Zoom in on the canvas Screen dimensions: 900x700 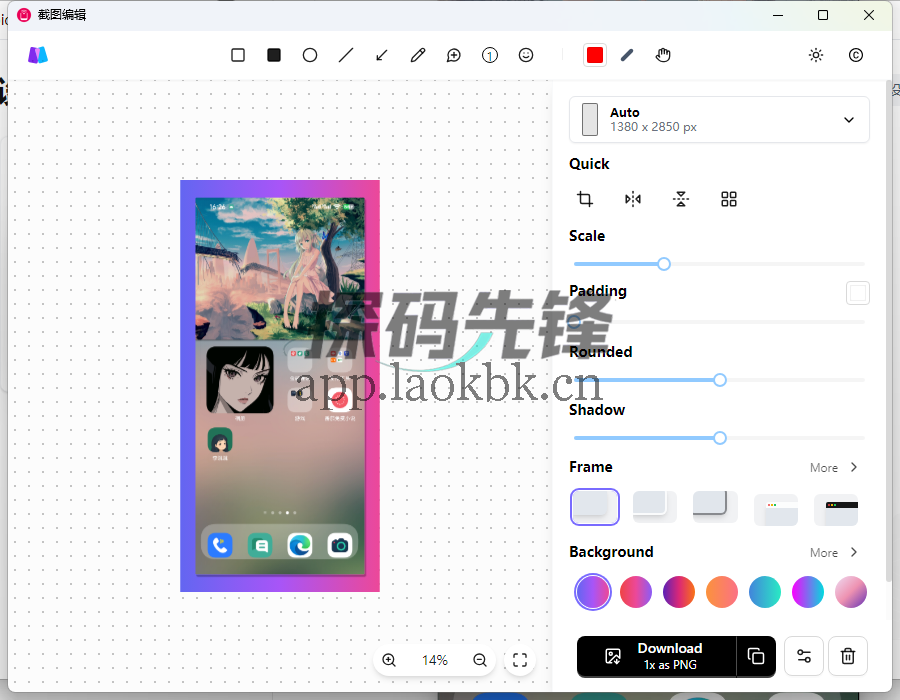coord(389,660)
